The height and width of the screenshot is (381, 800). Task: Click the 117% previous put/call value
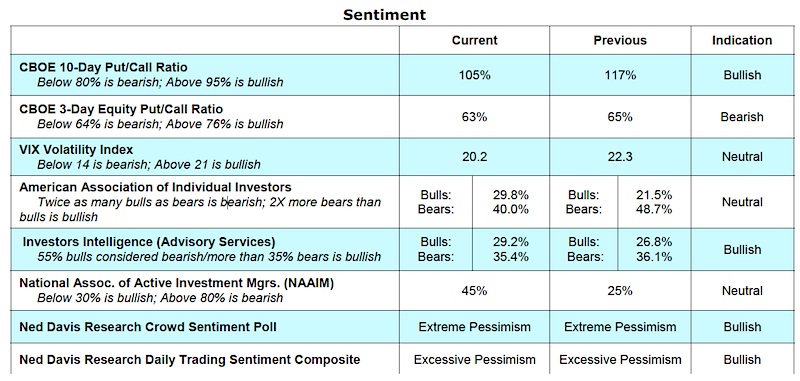tap(620, 75)
